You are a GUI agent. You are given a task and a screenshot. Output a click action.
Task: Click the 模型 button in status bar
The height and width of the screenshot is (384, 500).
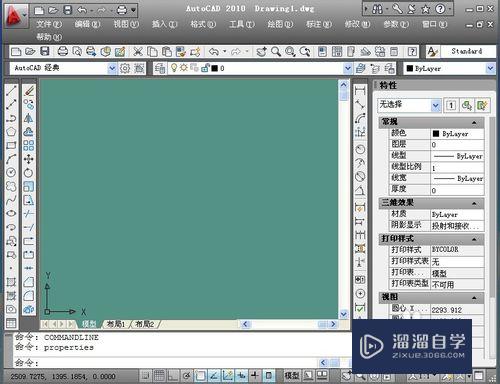tap(292, 376)
